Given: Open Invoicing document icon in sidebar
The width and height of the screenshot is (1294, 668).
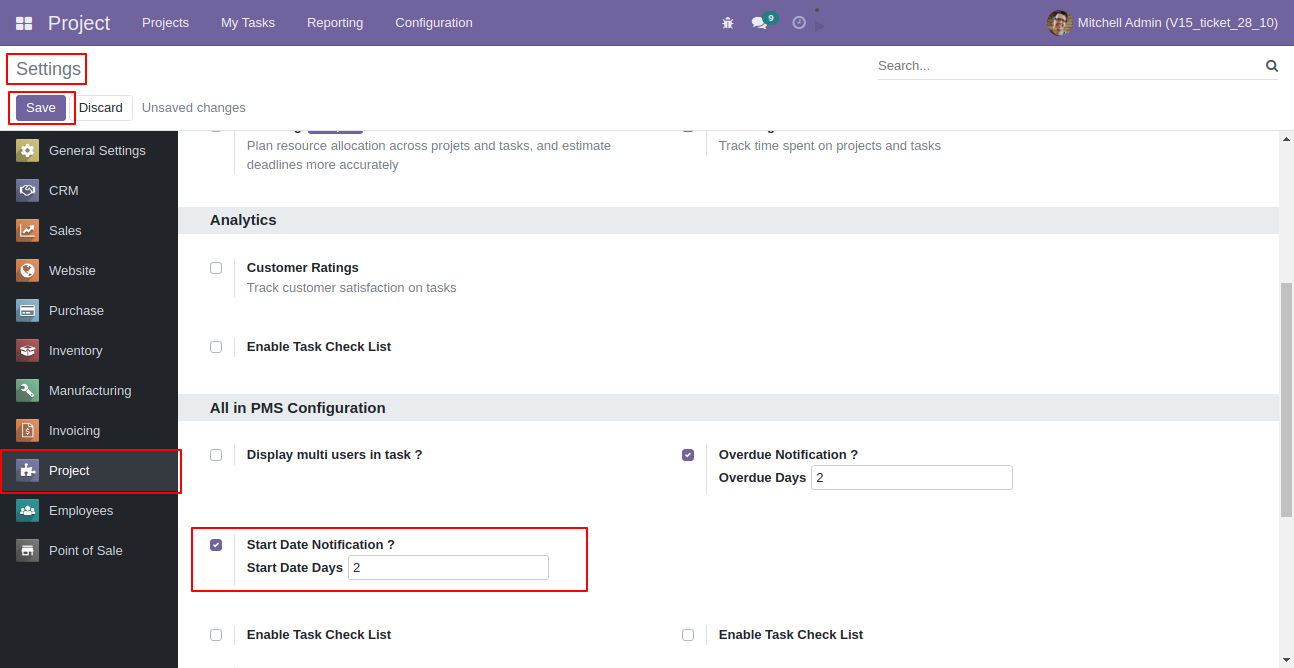Looking at the screenshot, I should pos(28,431).
